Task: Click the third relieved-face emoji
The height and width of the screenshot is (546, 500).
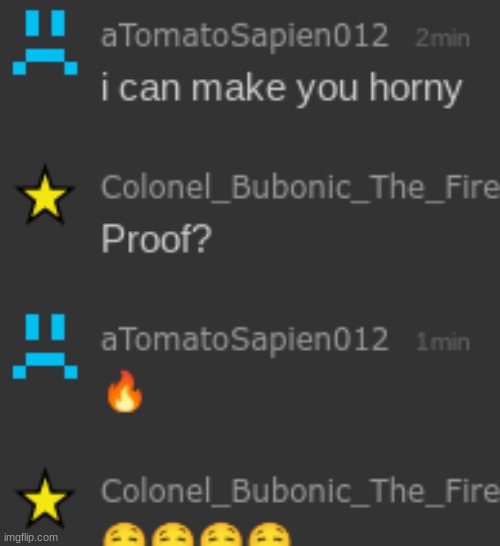Action: pyautogui.click(x=221, y=535)
